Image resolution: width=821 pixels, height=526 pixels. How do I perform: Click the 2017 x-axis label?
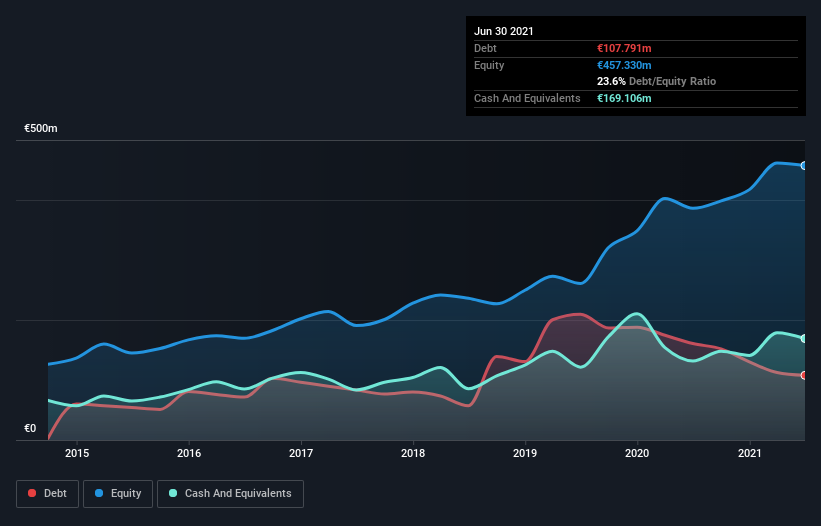(301, 453)
